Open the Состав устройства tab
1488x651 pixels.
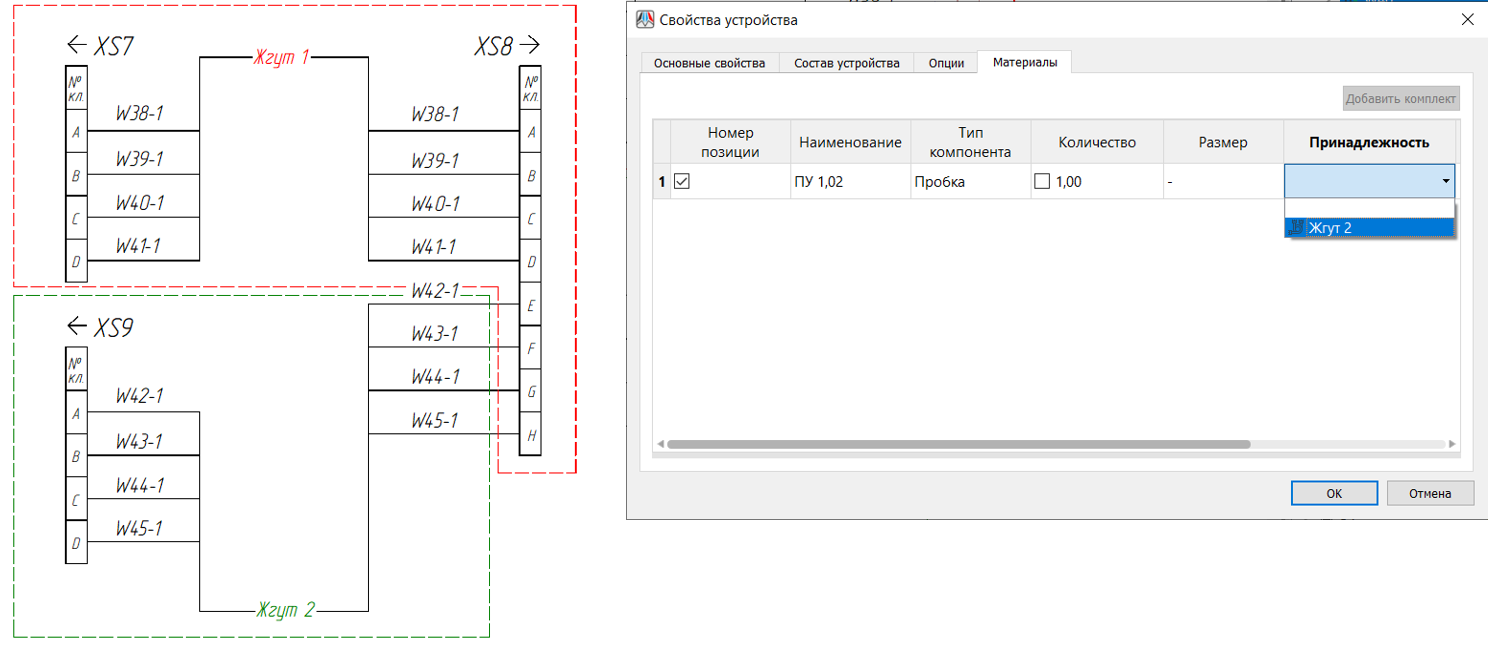(x=846, y=63)
